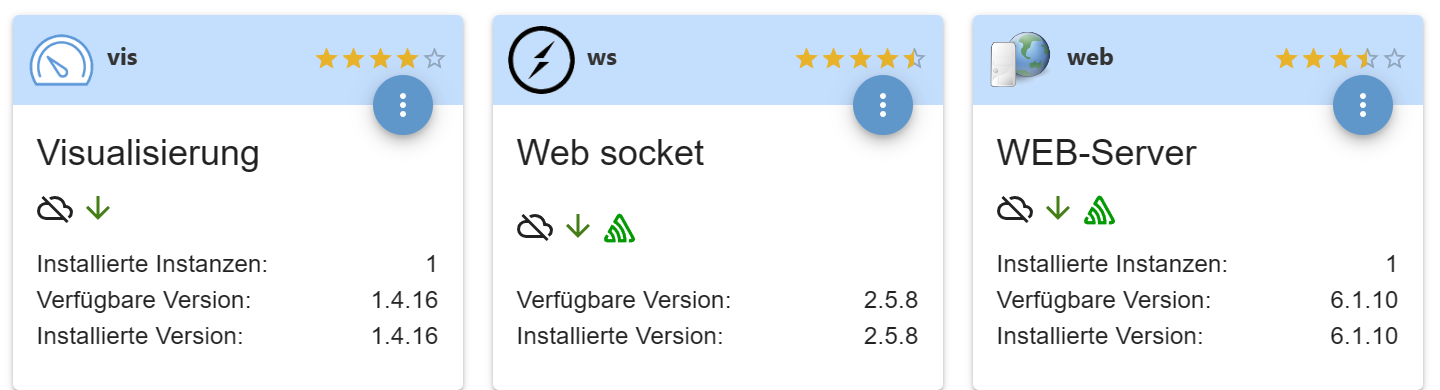Click the crossed cloud icon under WEB-Server
The image size is (1440, 390).
tap(1015, 209)
